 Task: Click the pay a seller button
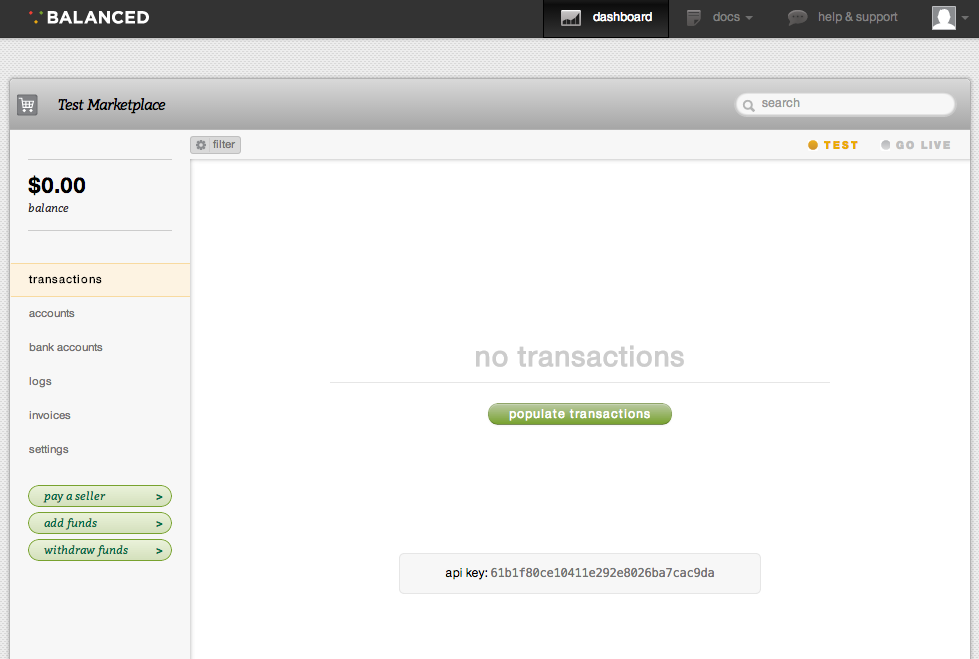(100, 496)
